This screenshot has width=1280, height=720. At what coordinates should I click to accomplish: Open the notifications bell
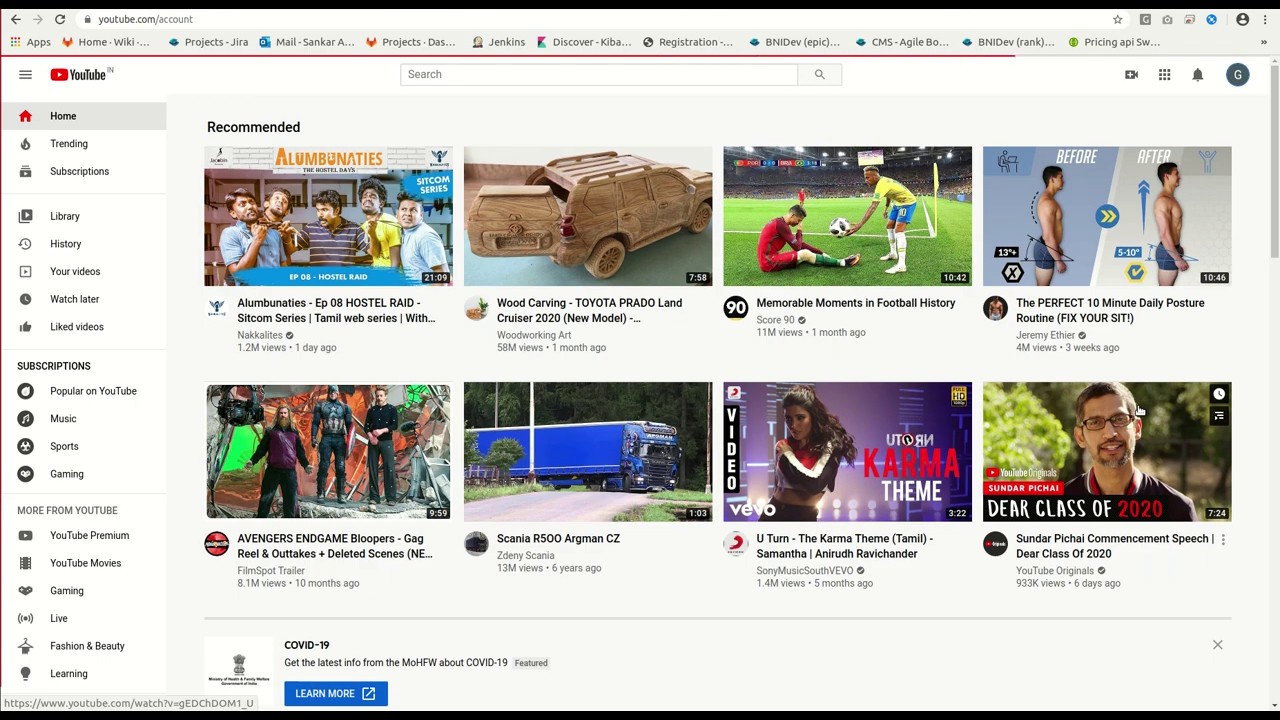[x=1197, y=75]
